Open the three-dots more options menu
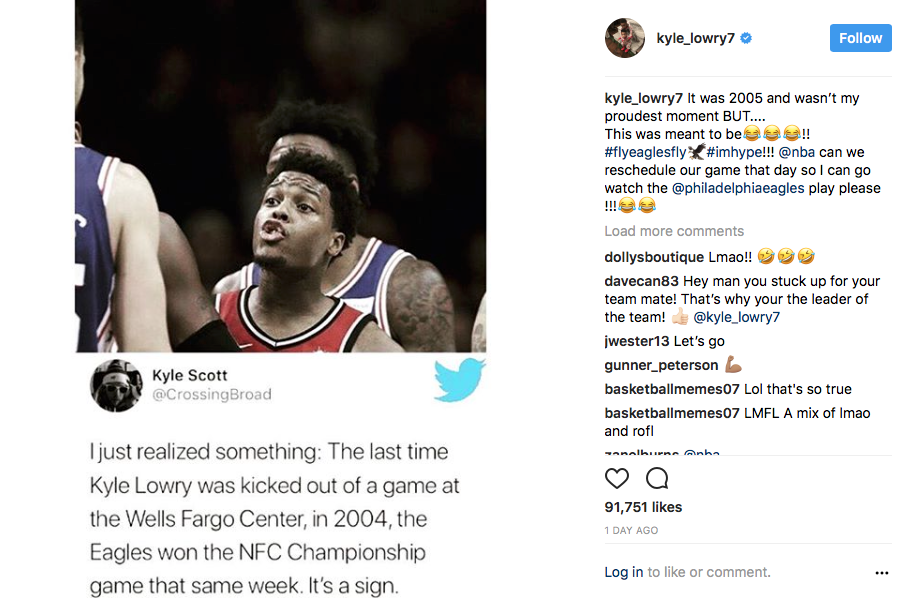The height and width of the screenshot is (598, 909). click(881, 573)
